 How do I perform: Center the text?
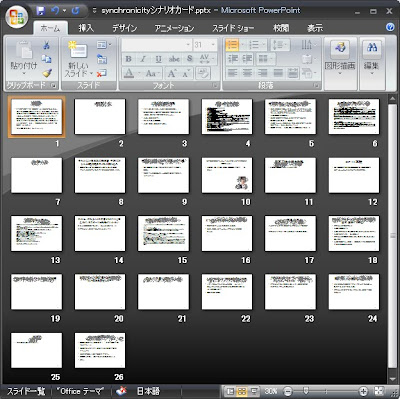coord(247,73)
